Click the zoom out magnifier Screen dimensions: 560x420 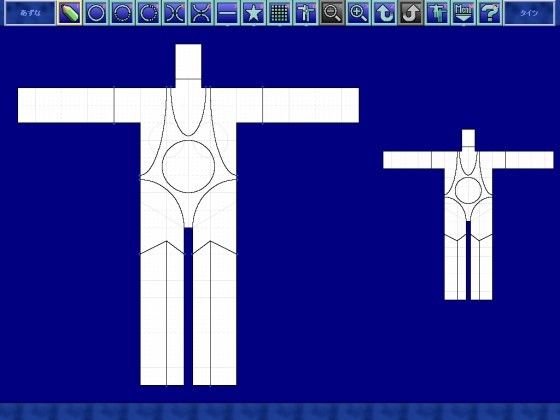[332, 13]
